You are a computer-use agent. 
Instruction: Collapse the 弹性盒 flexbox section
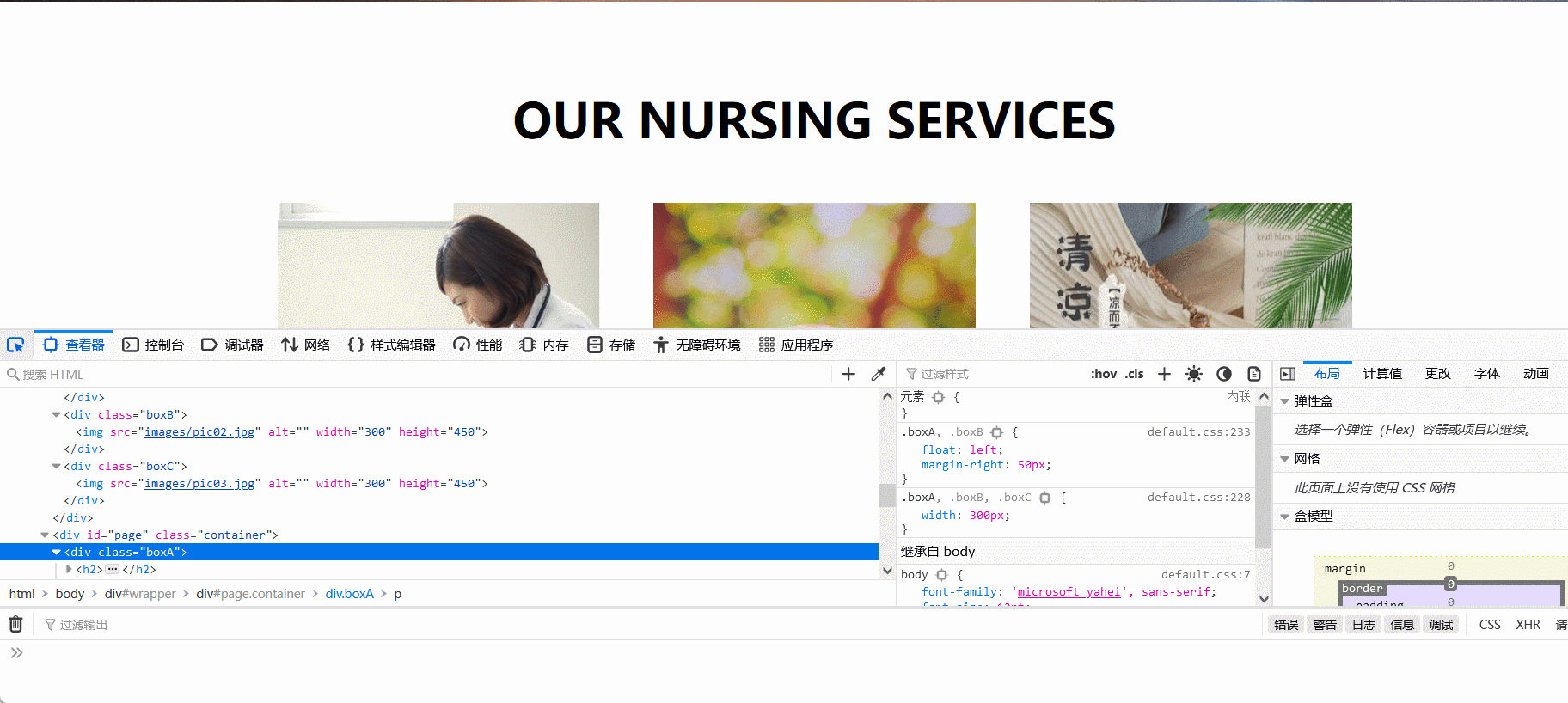(x=1285, y=401)
